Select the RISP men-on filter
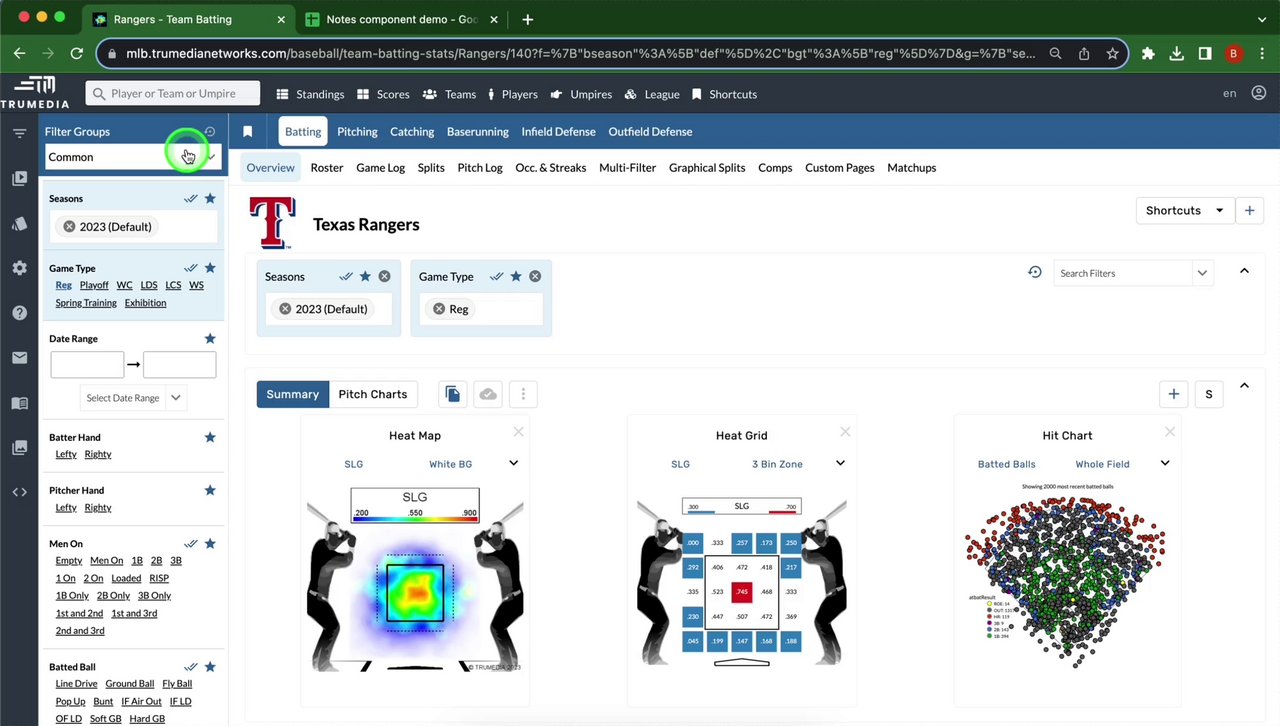 (x=159, y=578)
